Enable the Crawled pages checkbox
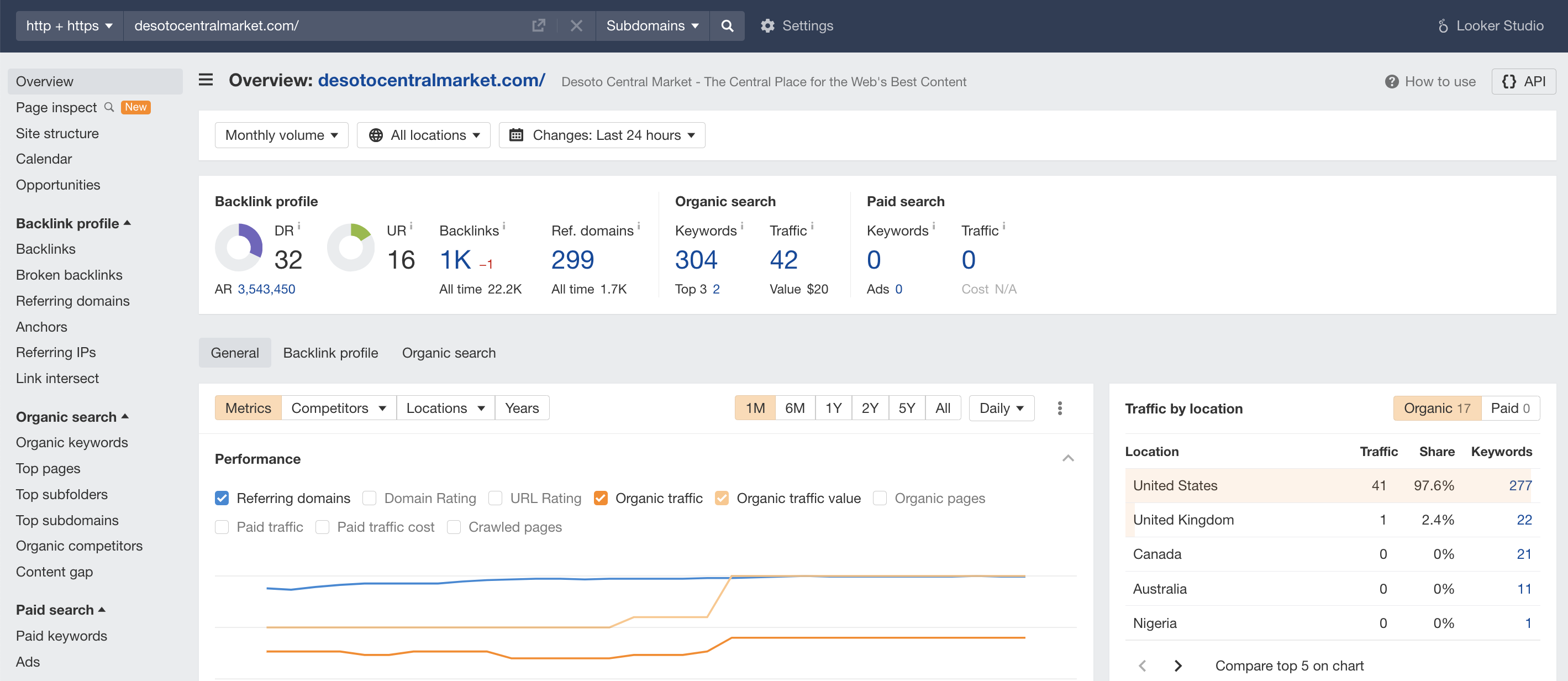 click(454, 527)
